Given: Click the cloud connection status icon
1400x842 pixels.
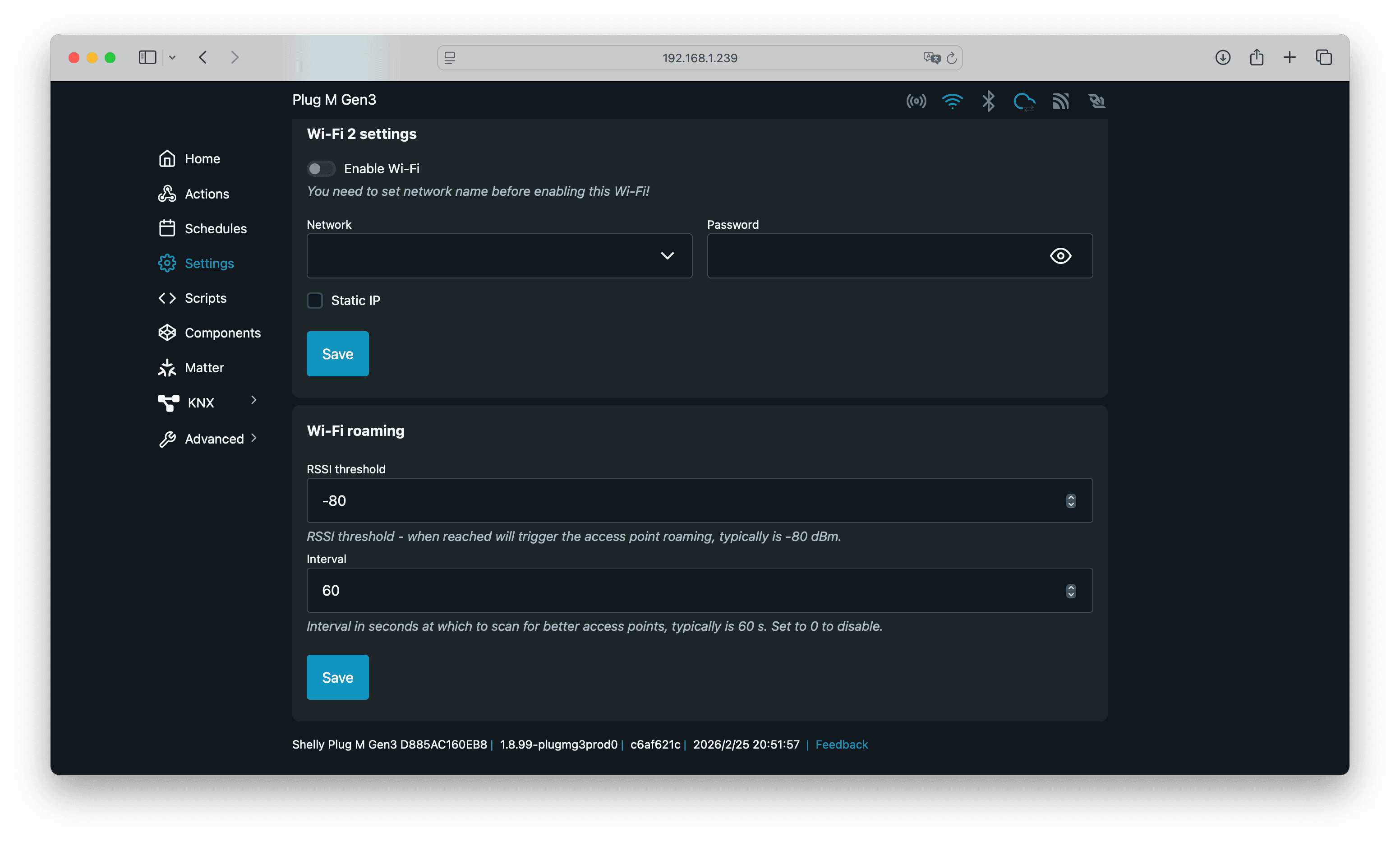Looking at the screenshot, I should pyautogui.click(x=1024, y=102).
